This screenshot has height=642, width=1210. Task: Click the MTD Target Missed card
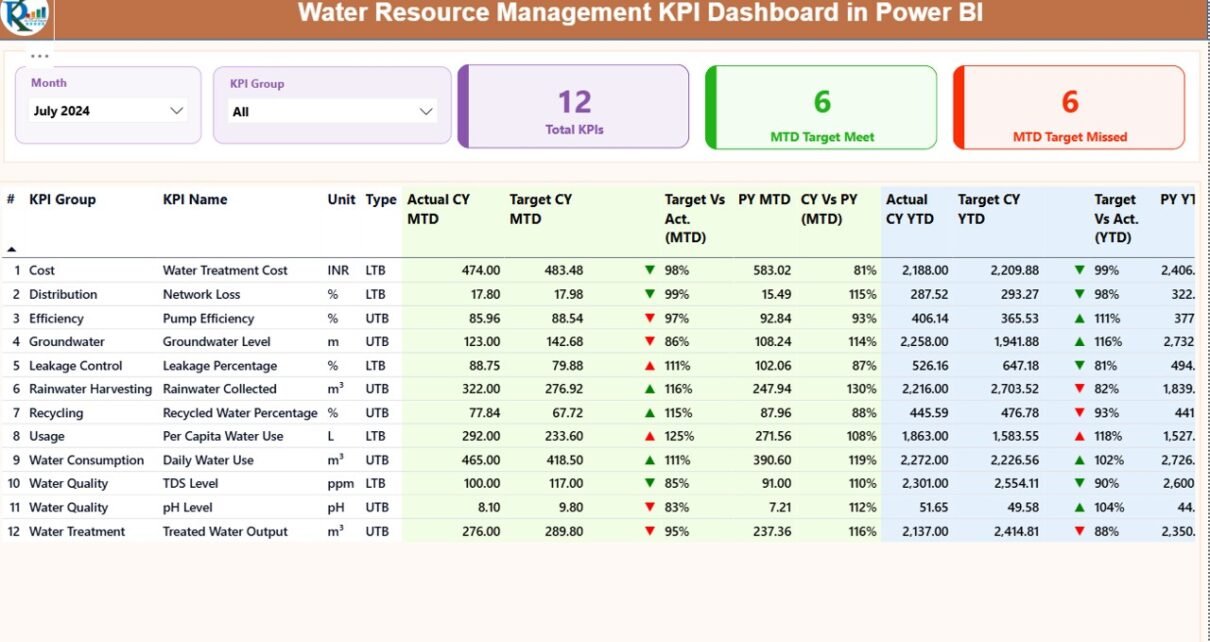[x=1069, y=107]
